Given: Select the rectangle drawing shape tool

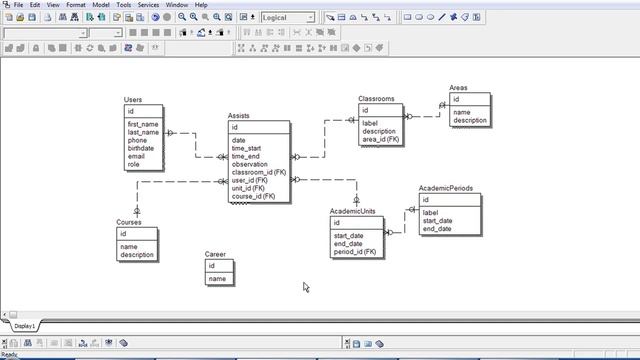Looking at the screenshot, I should pos(407,18).
